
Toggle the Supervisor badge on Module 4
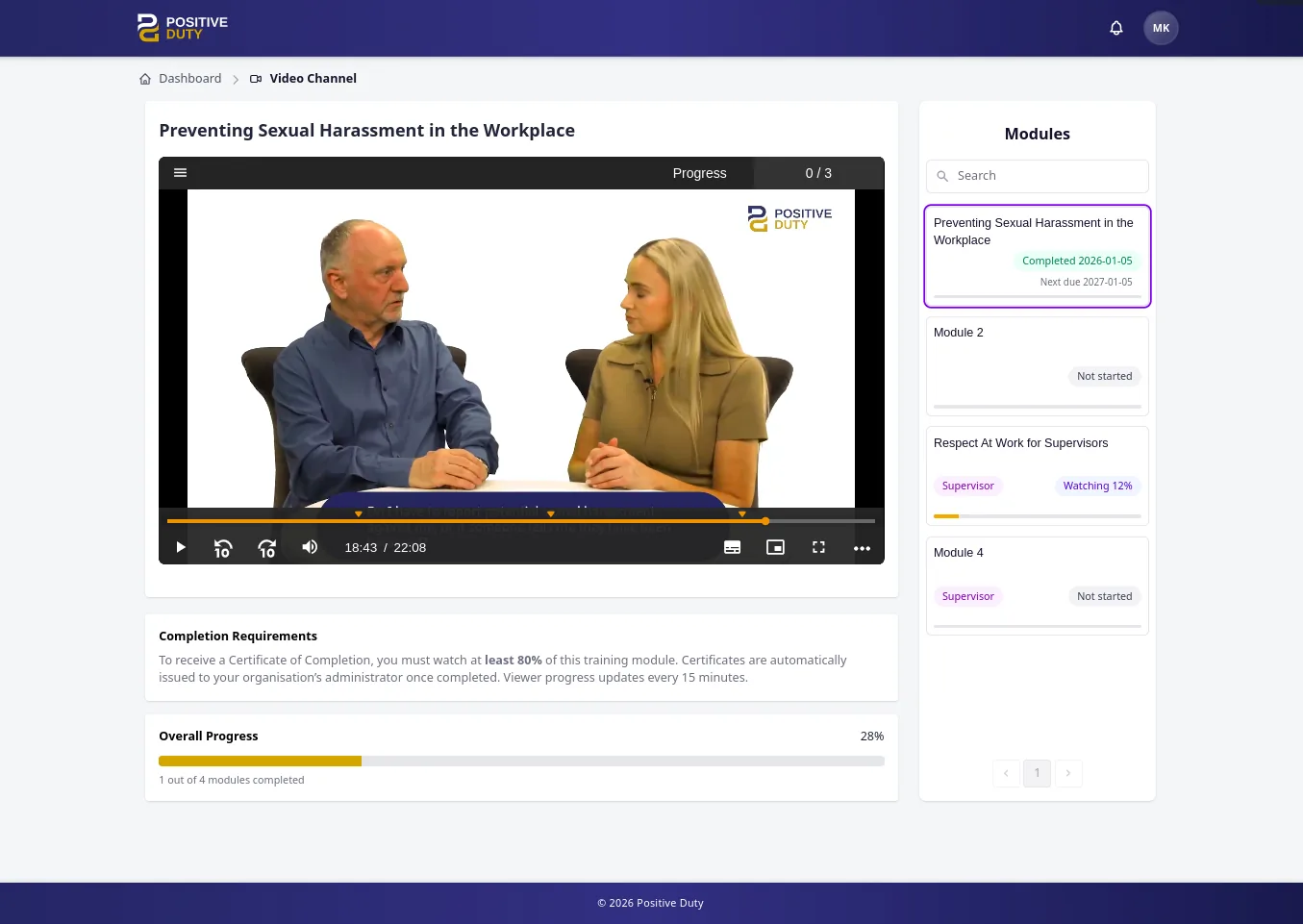tap(967, 596)
